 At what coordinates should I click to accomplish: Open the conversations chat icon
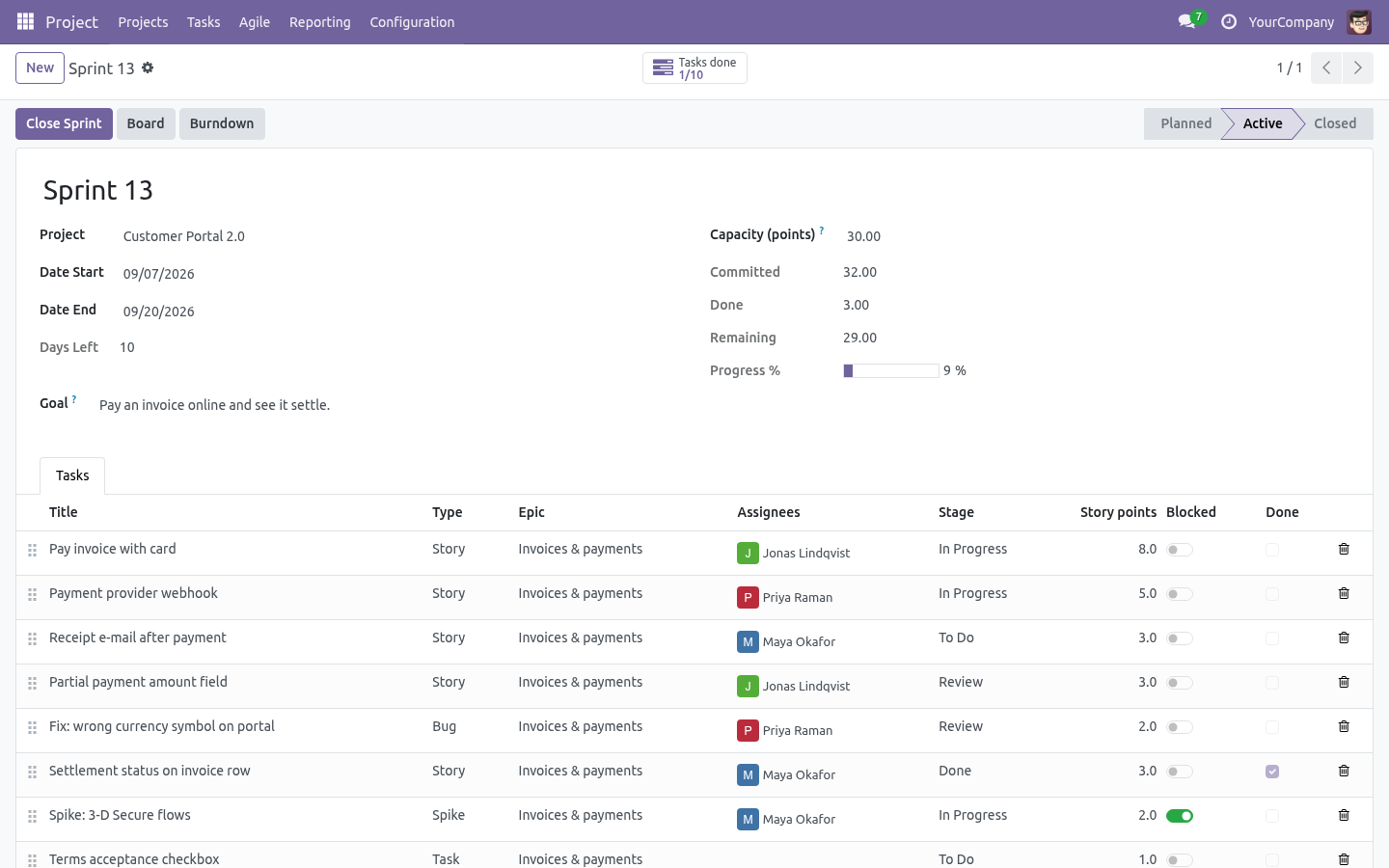[x=1186, y=21]
